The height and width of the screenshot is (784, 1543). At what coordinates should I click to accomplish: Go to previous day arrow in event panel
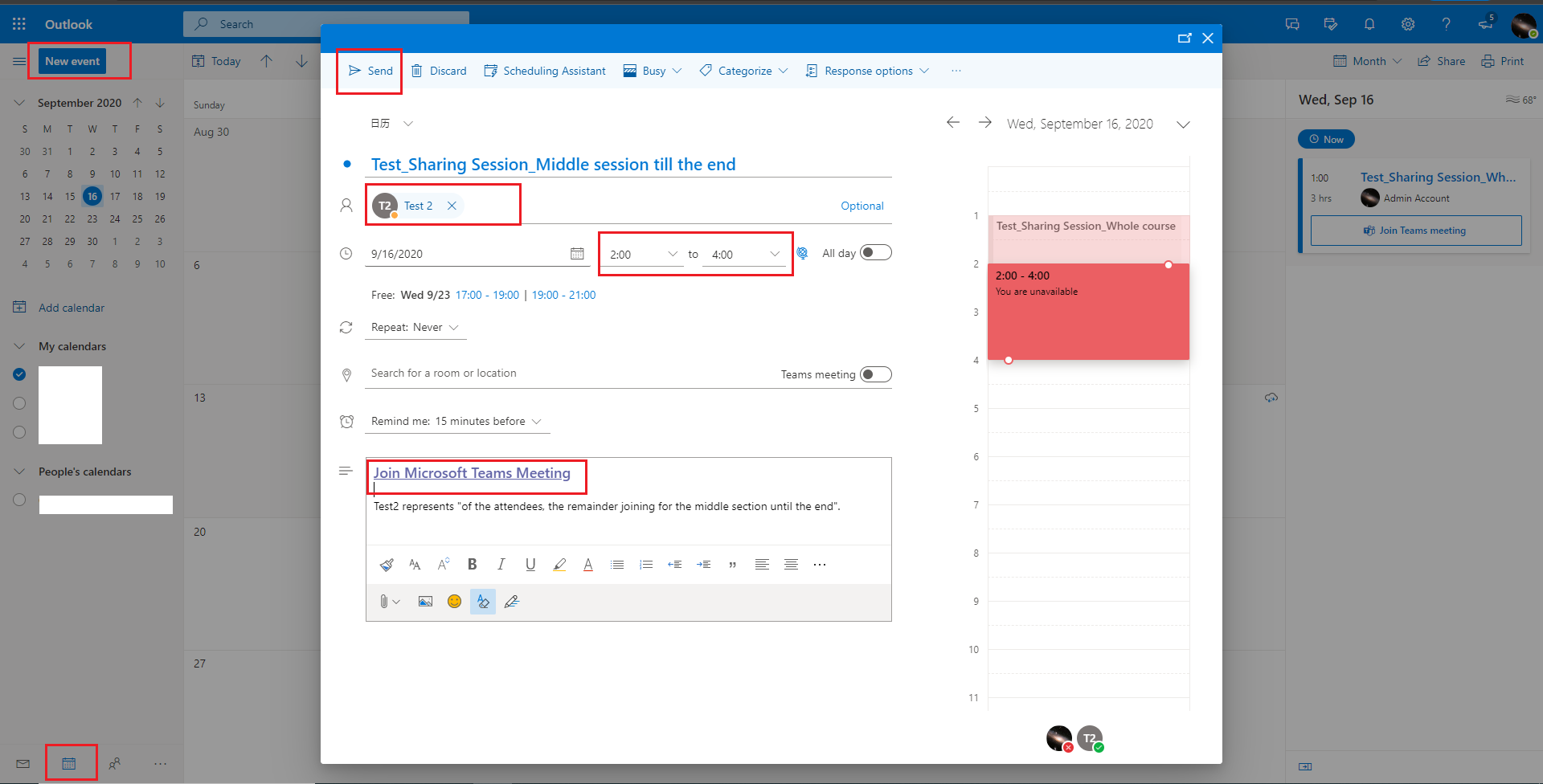pos(953,122)
